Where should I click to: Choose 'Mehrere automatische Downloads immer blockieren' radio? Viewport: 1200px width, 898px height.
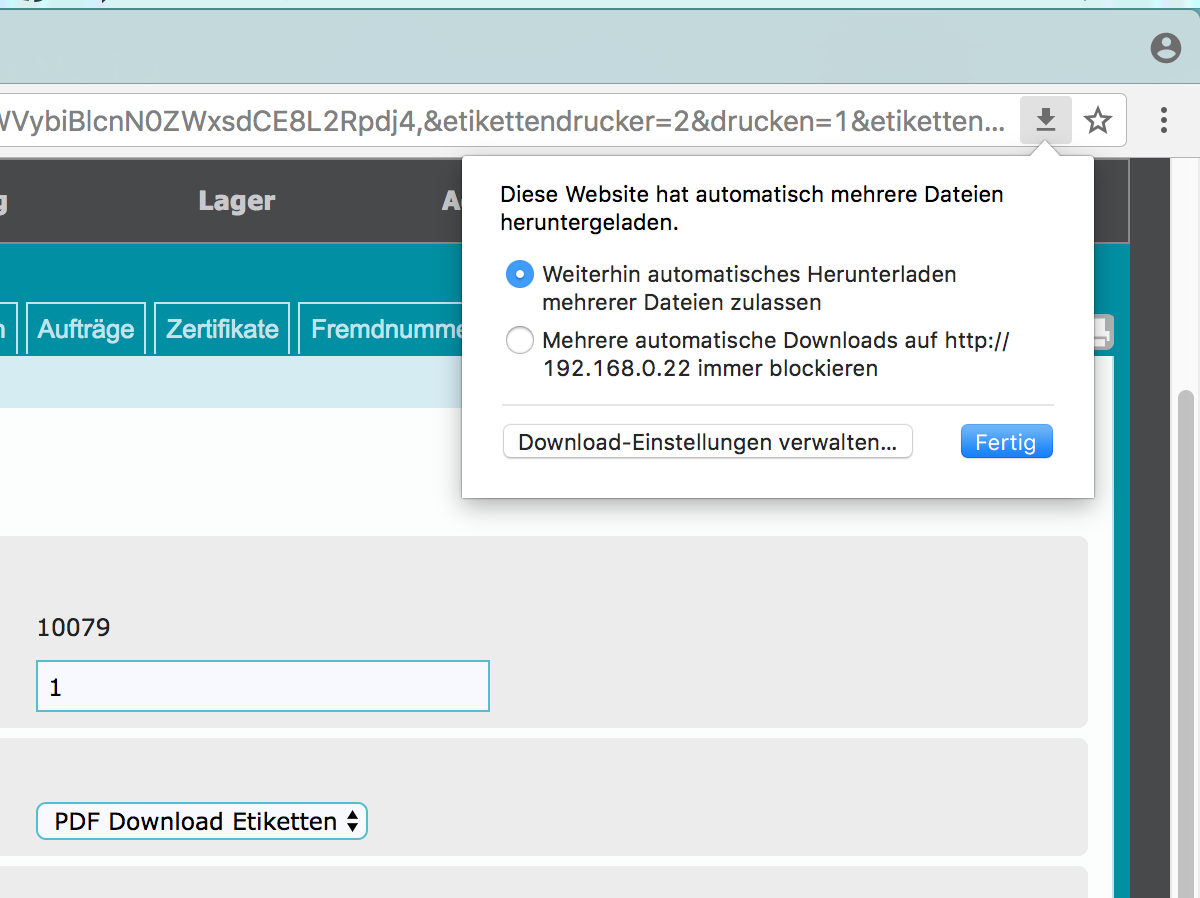[x=520, y=341]
